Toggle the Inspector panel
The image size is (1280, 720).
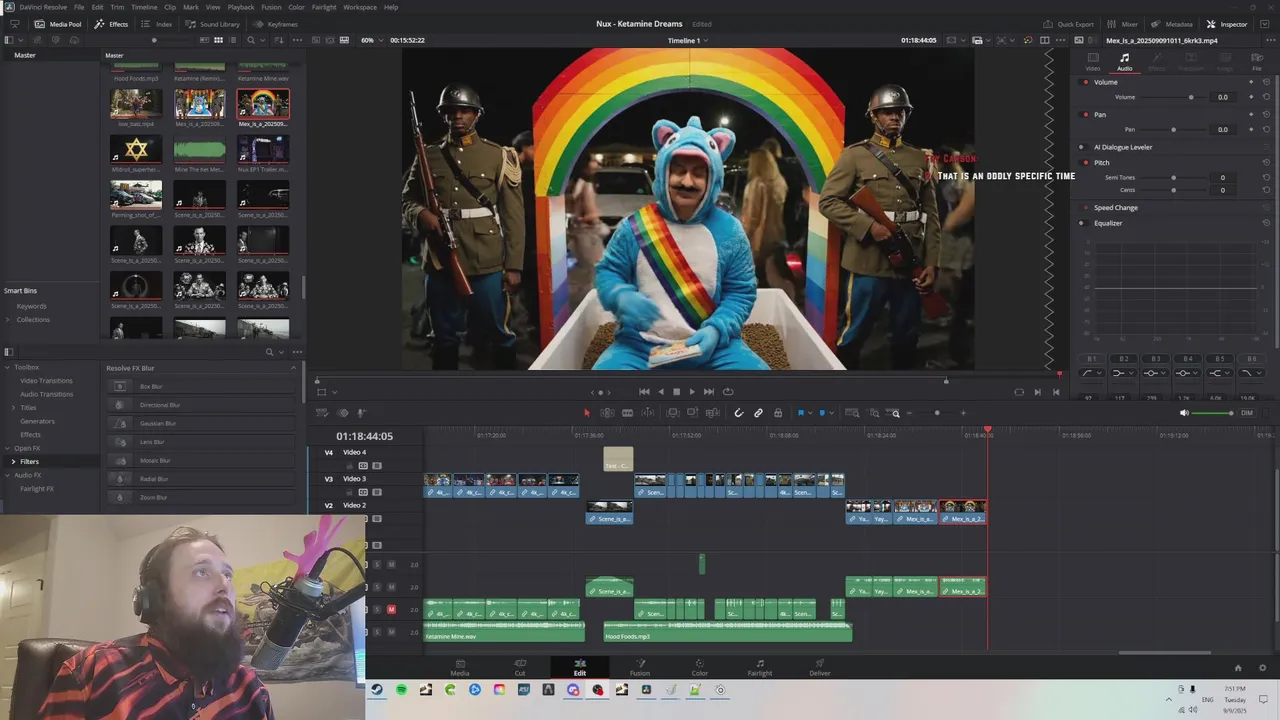[x=1227, y=24]
